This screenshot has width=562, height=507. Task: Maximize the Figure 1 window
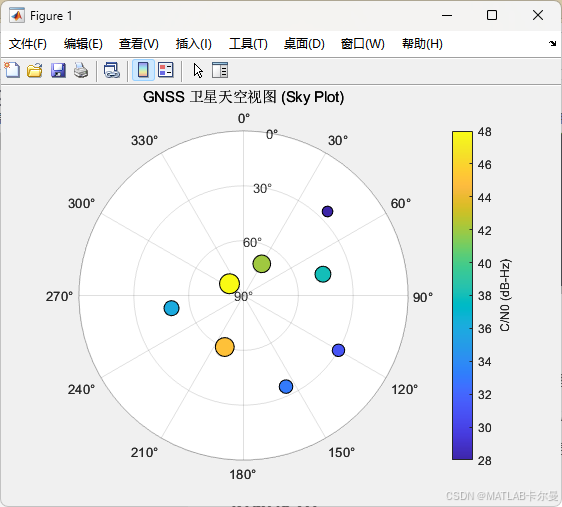(x=492, y=15)
